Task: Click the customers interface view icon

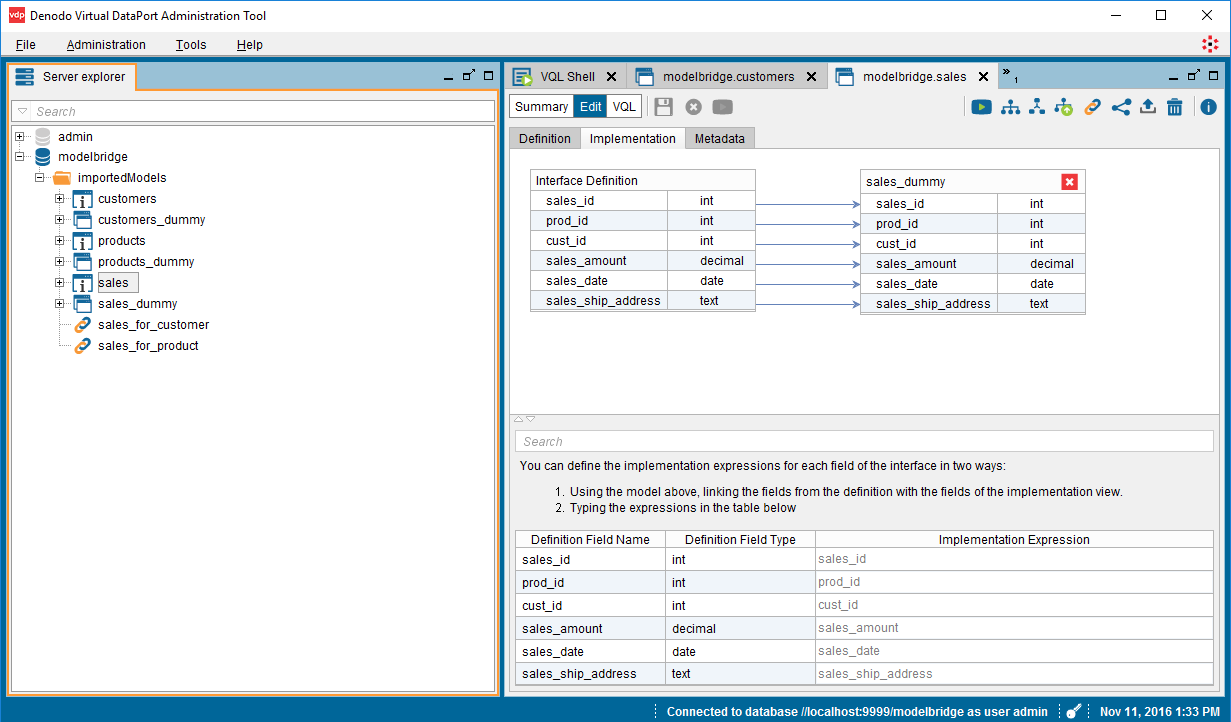Action: coord(82,199)
